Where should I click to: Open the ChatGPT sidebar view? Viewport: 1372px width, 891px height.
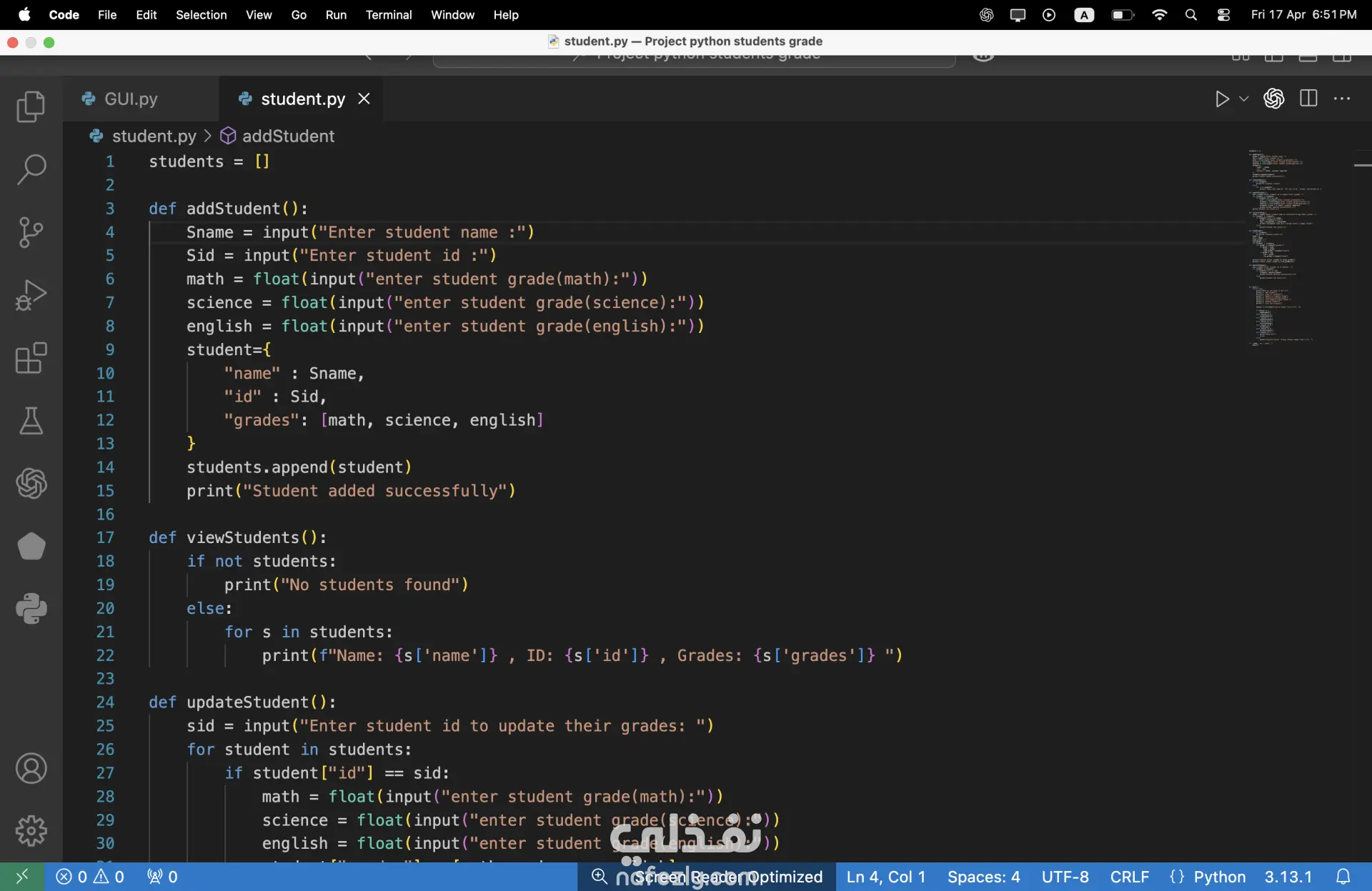31,483
